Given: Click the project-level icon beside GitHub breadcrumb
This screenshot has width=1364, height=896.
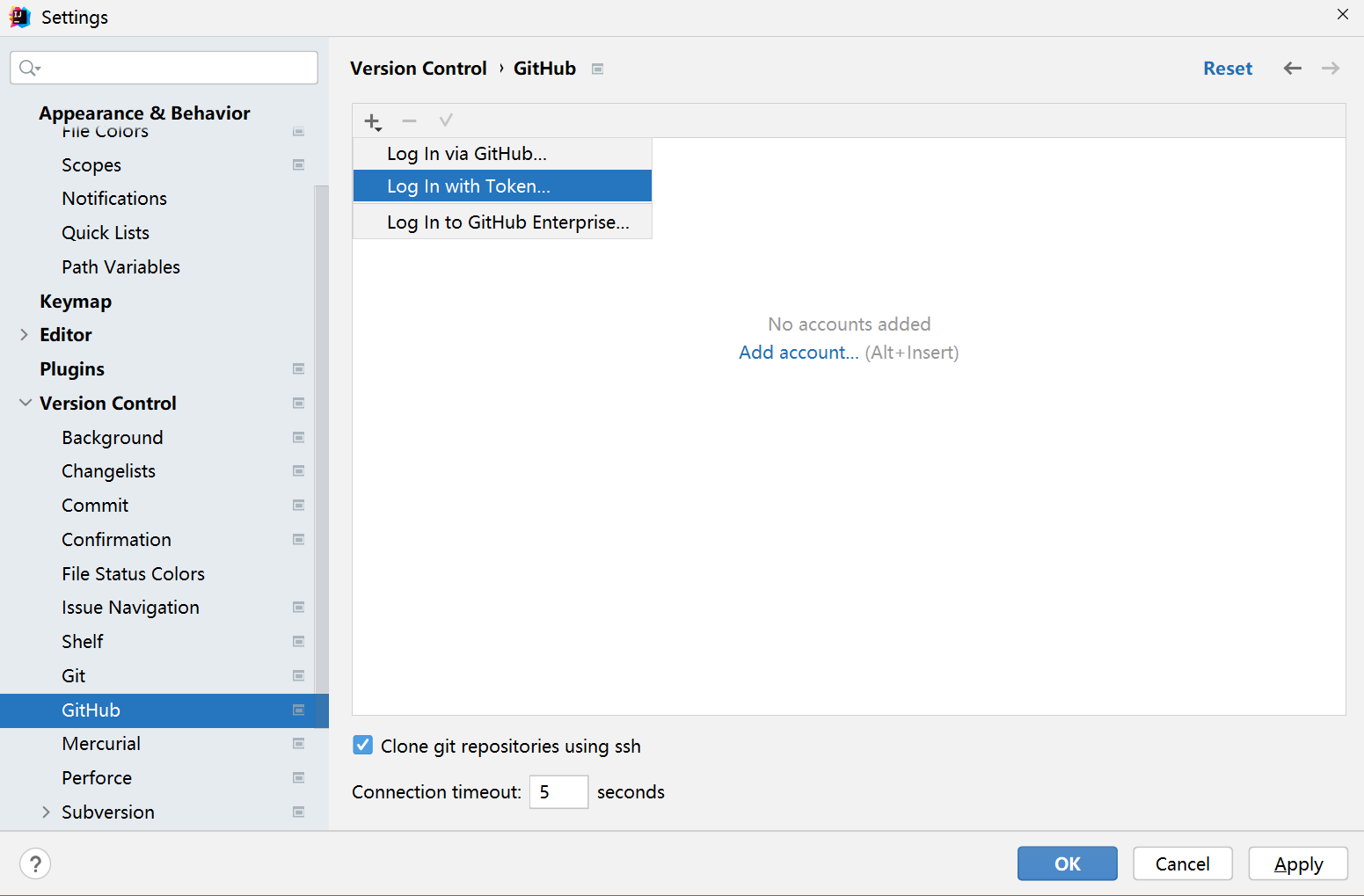Looking at the screenshot, I should [x=598, y=69].
